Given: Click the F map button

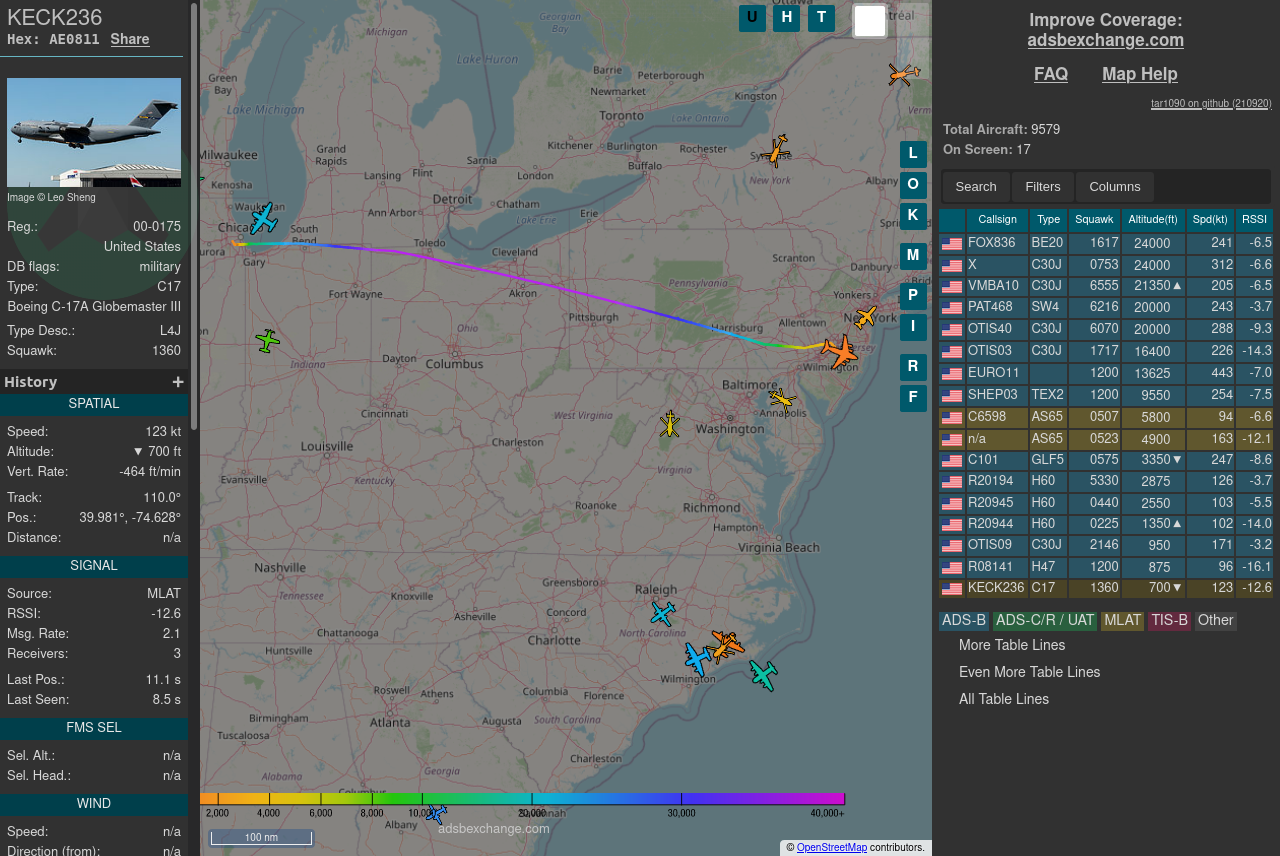Looking at the screenshot, I should pos(913,398).
